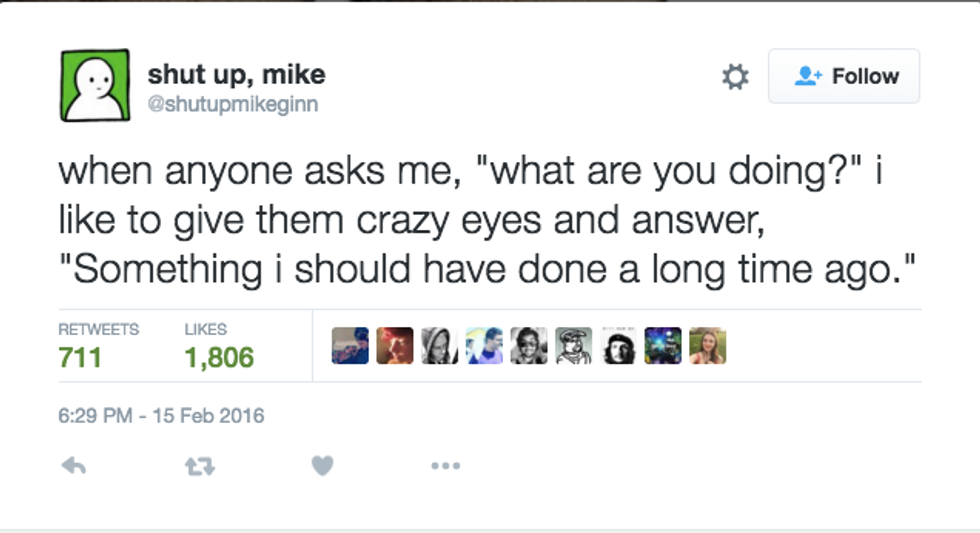Open the last avatar of smiling woman
The height and width of the screenshot is (533, 980).
[x=707, y=345]
